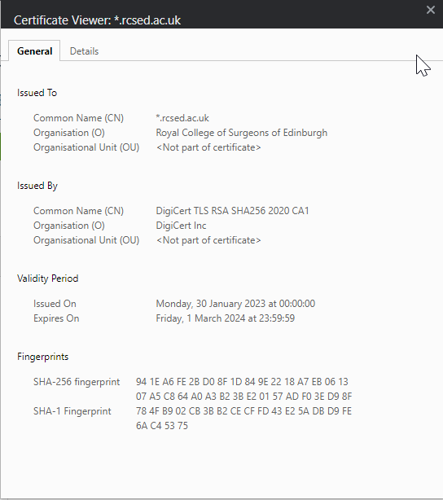Click the Validity Period heading
Image resolution: width=443 pixels, height=500 pixels.
coord(48,278)
